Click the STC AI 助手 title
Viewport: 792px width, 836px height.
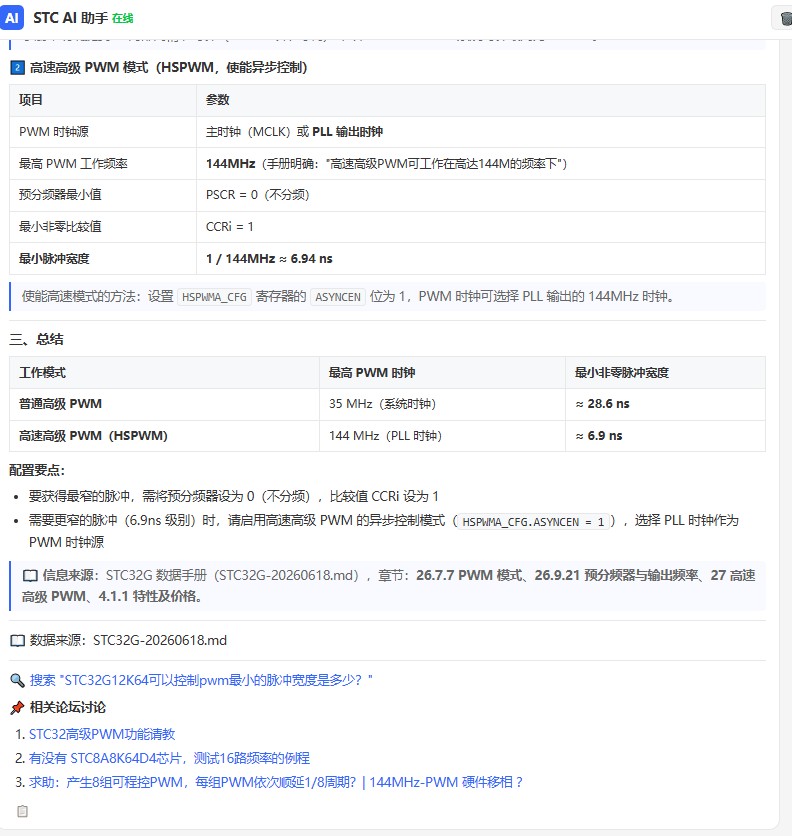click(70, 18)
